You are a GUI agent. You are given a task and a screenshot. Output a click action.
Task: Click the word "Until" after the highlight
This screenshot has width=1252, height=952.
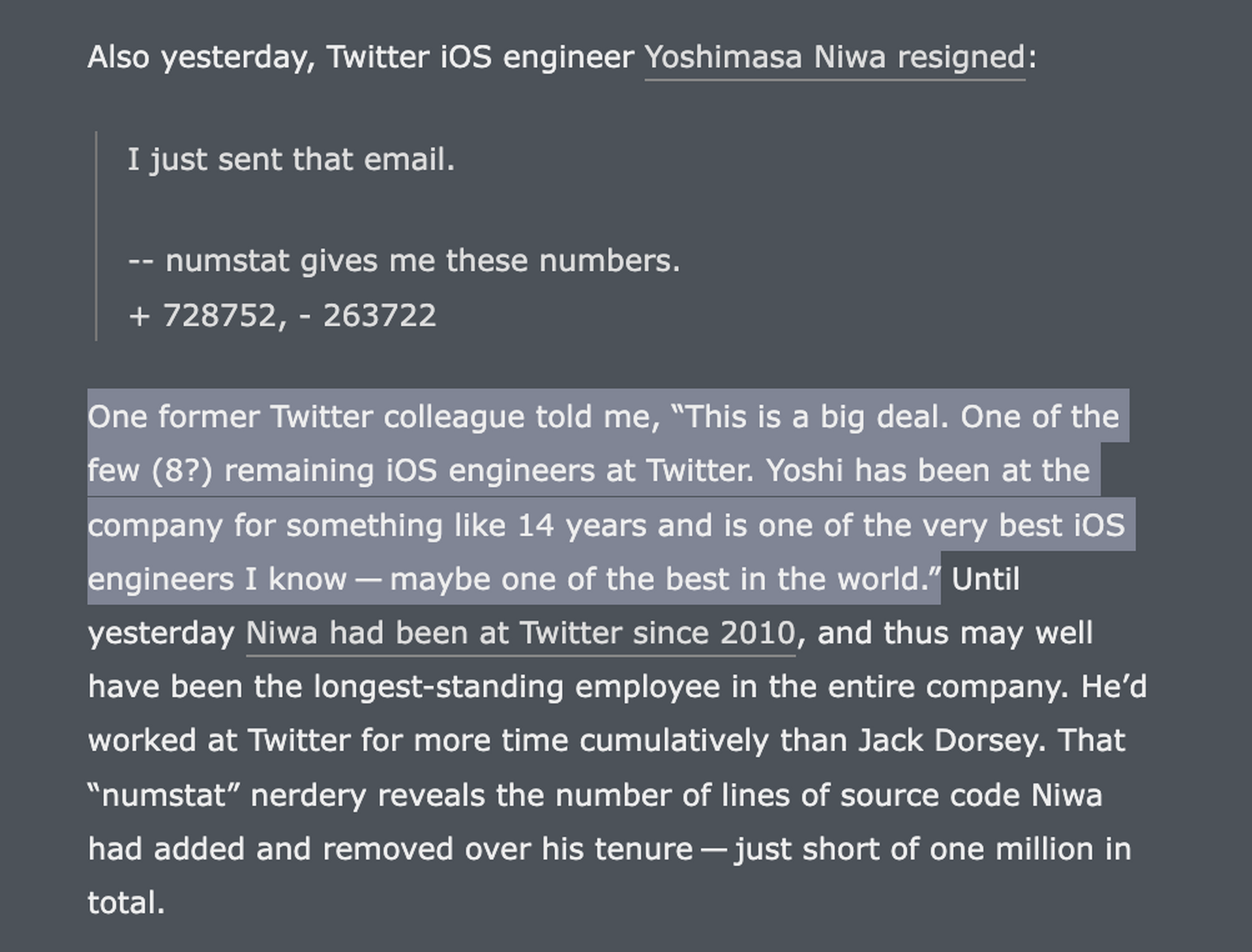tap(985, 580)
